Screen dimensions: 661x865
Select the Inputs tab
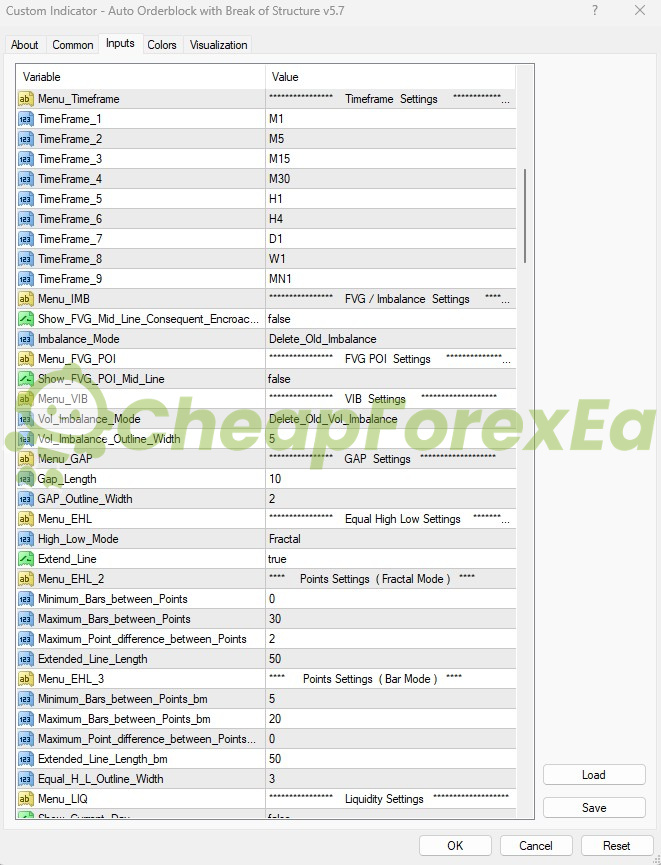[120, 44]
